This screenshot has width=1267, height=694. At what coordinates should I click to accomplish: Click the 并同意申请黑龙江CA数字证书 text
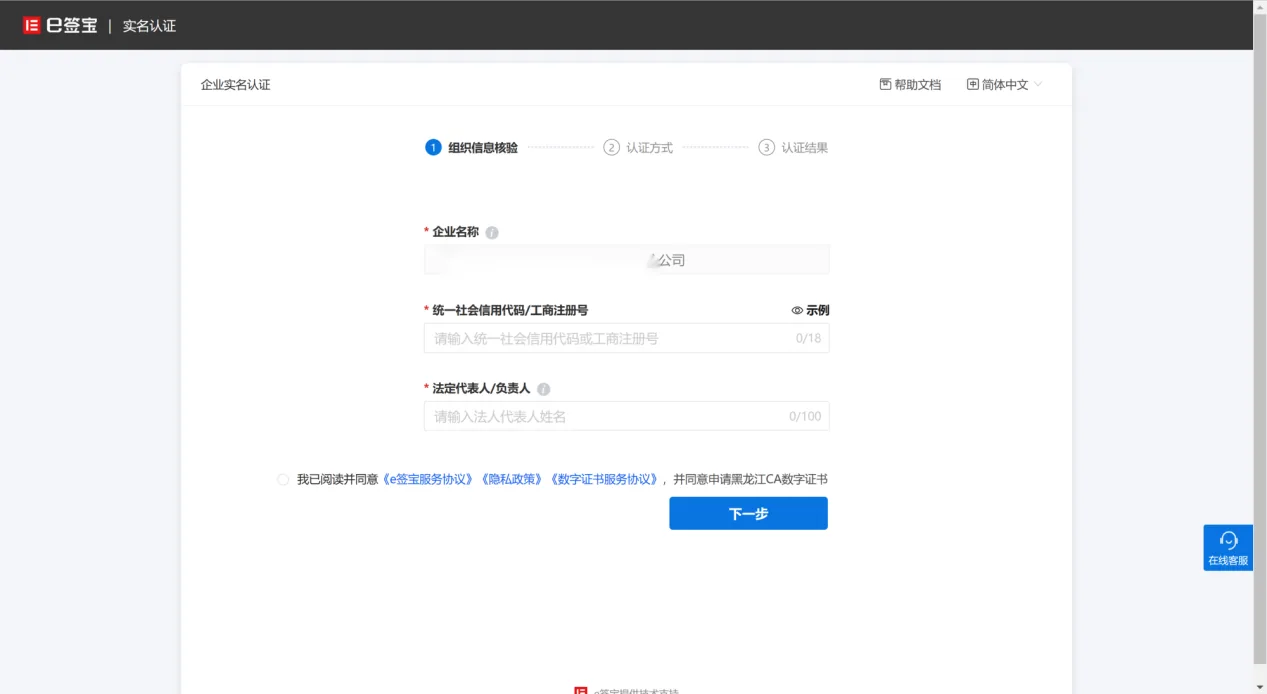click(750, 480)
